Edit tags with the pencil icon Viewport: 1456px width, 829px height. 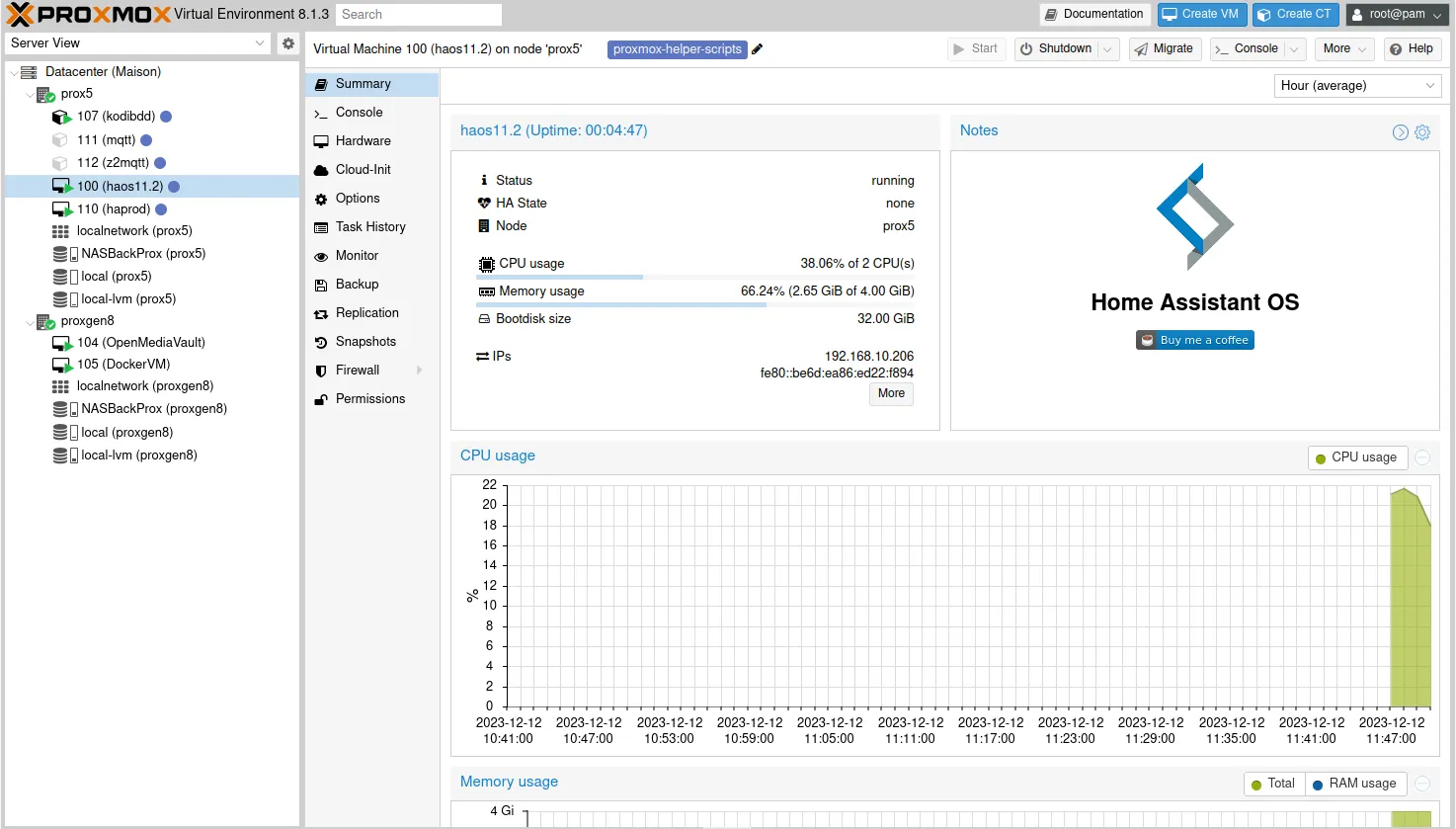click(756, 48)
